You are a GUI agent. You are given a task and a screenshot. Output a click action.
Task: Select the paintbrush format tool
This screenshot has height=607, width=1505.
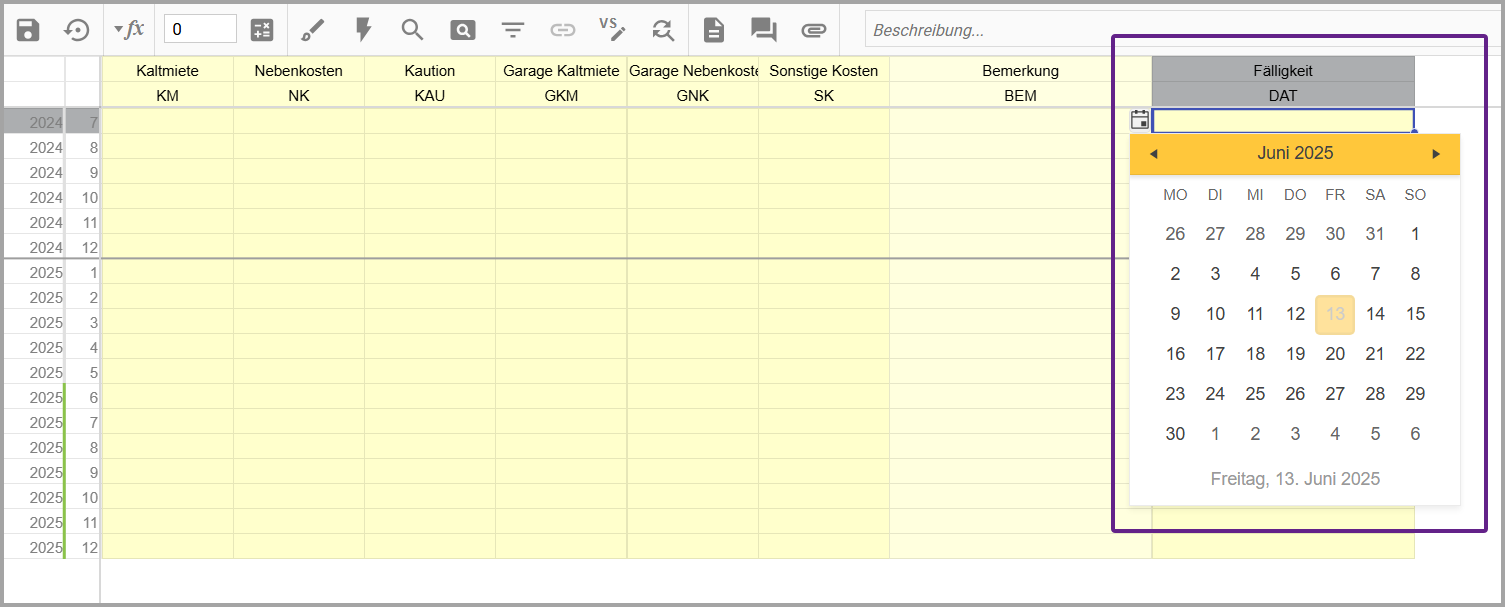(x=313, y=30)
